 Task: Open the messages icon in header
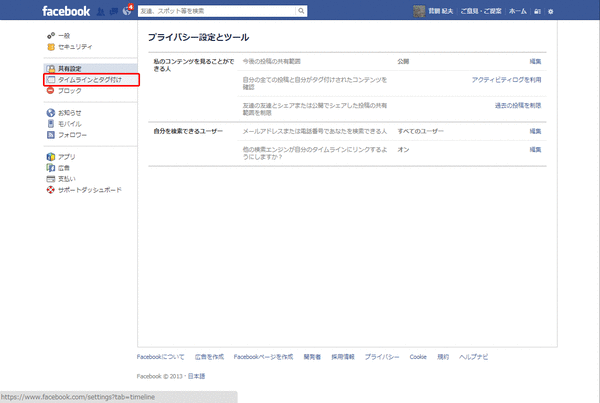coord(114,11)
